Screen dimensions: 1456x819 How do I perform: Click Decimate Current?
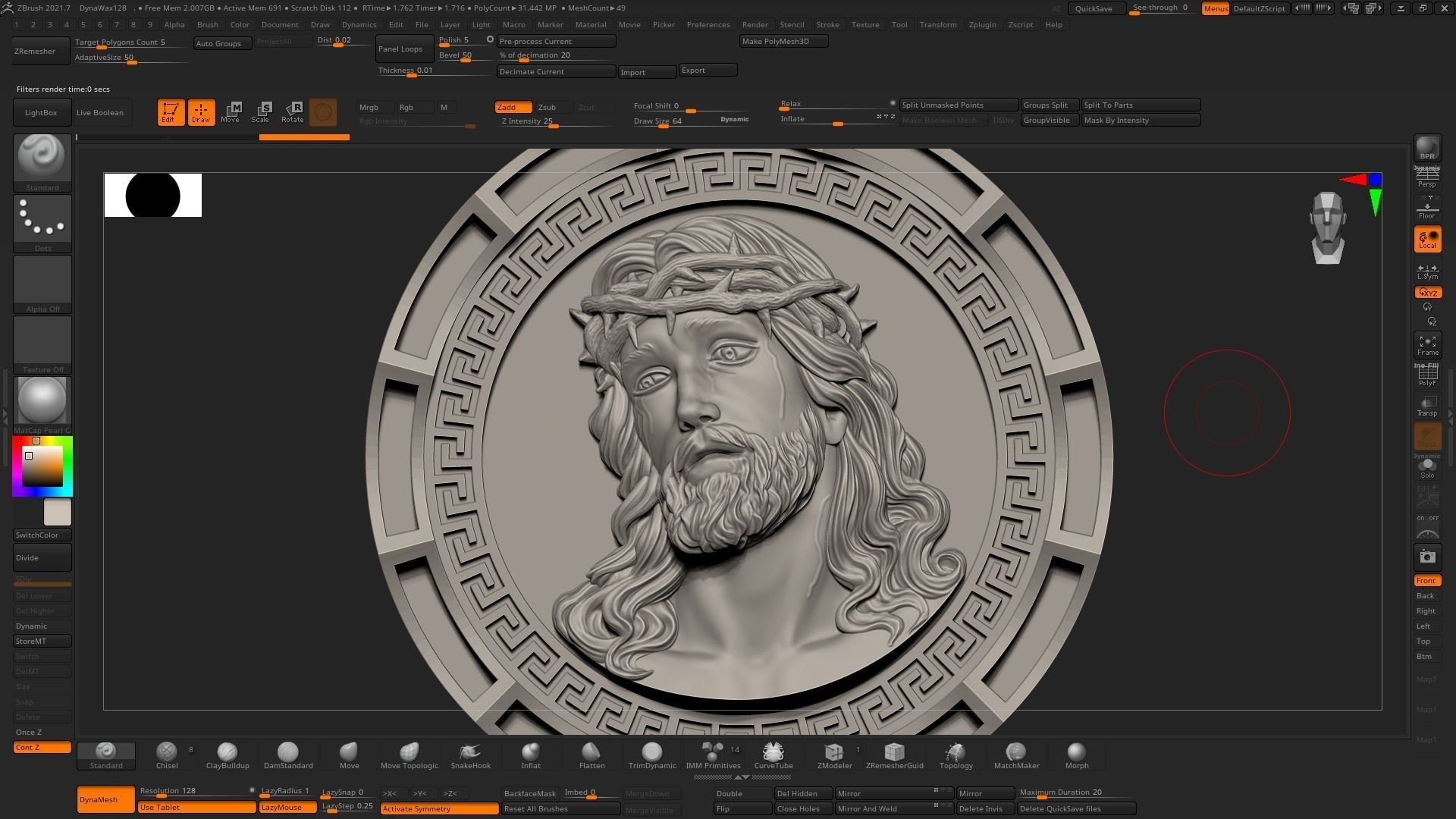[x=556, y=71]
